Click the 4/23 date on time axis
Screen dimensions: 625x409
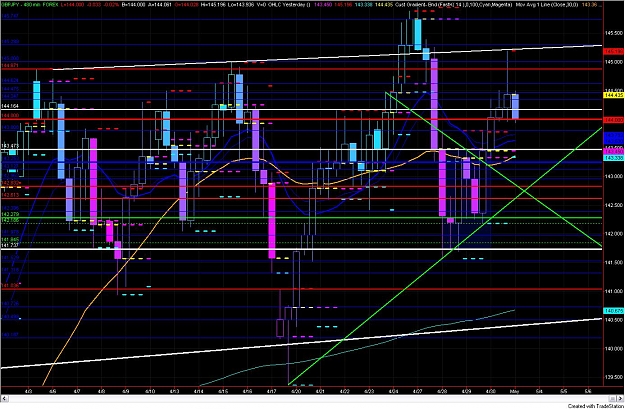[369, 391]
